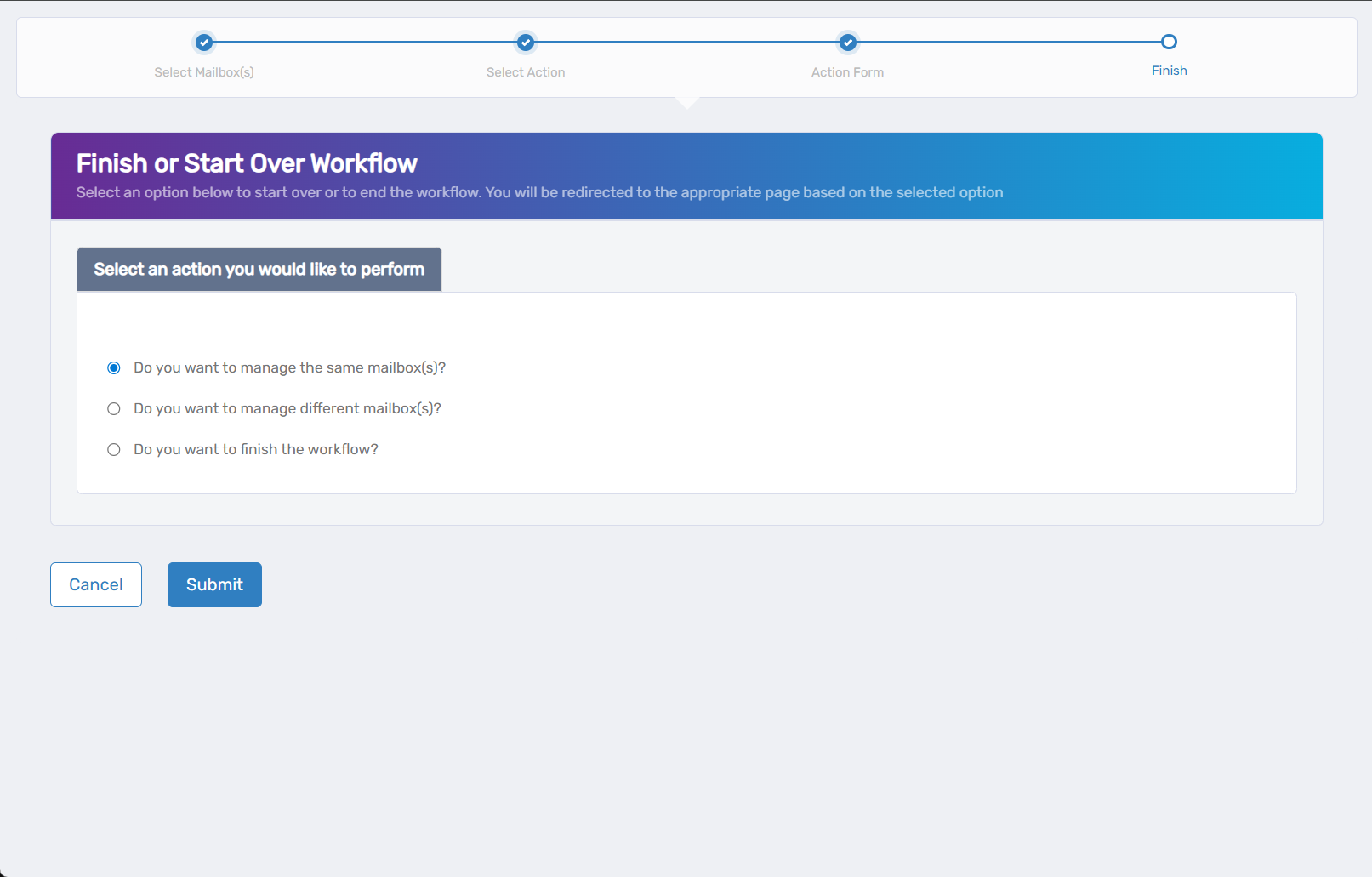The image size is (1372, 877).
Task: Click the Select an action header banner
Action: pos(259,269)
